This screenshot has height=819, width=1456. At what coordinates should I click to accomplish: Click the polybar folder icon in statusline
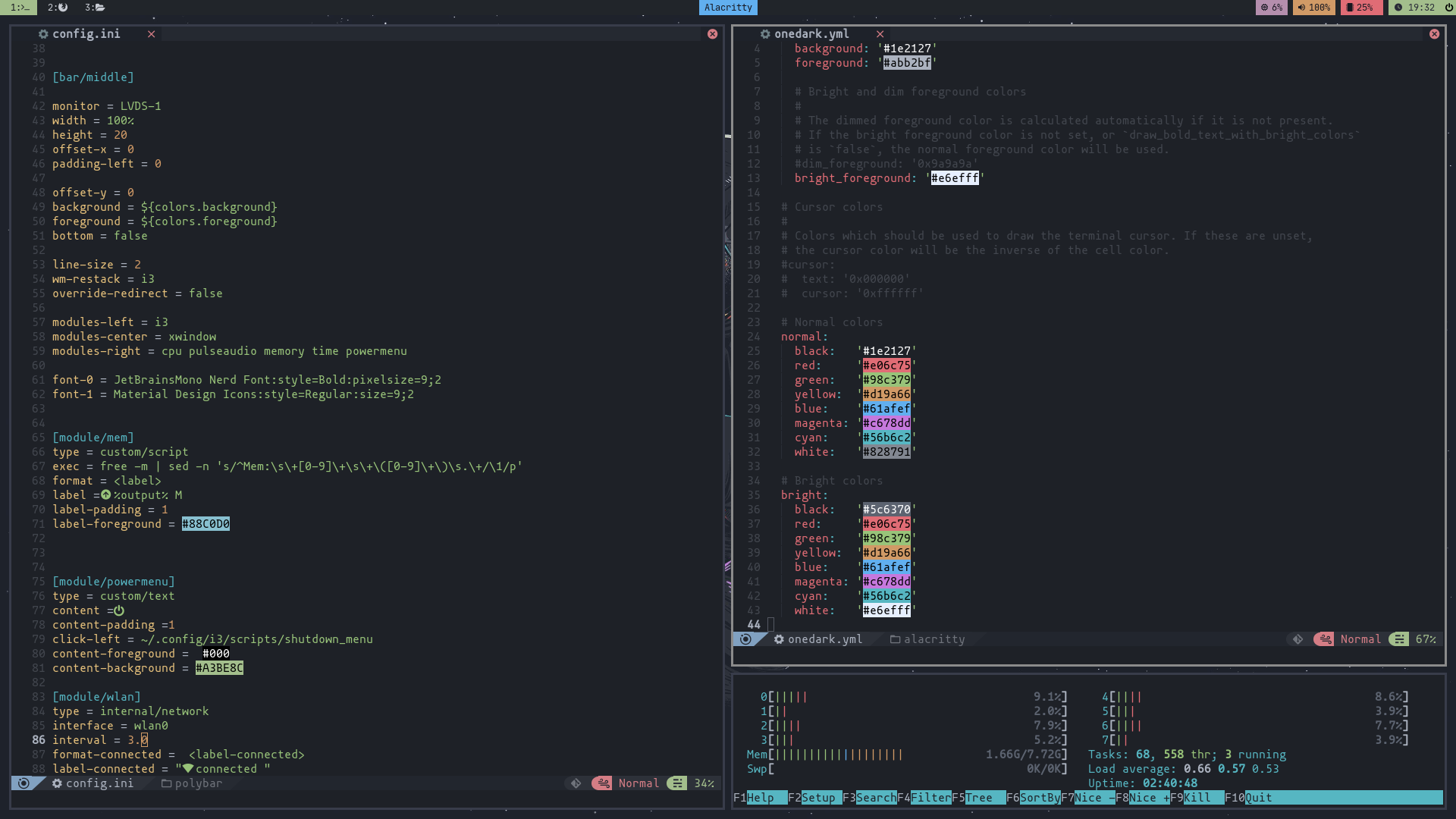166,783
